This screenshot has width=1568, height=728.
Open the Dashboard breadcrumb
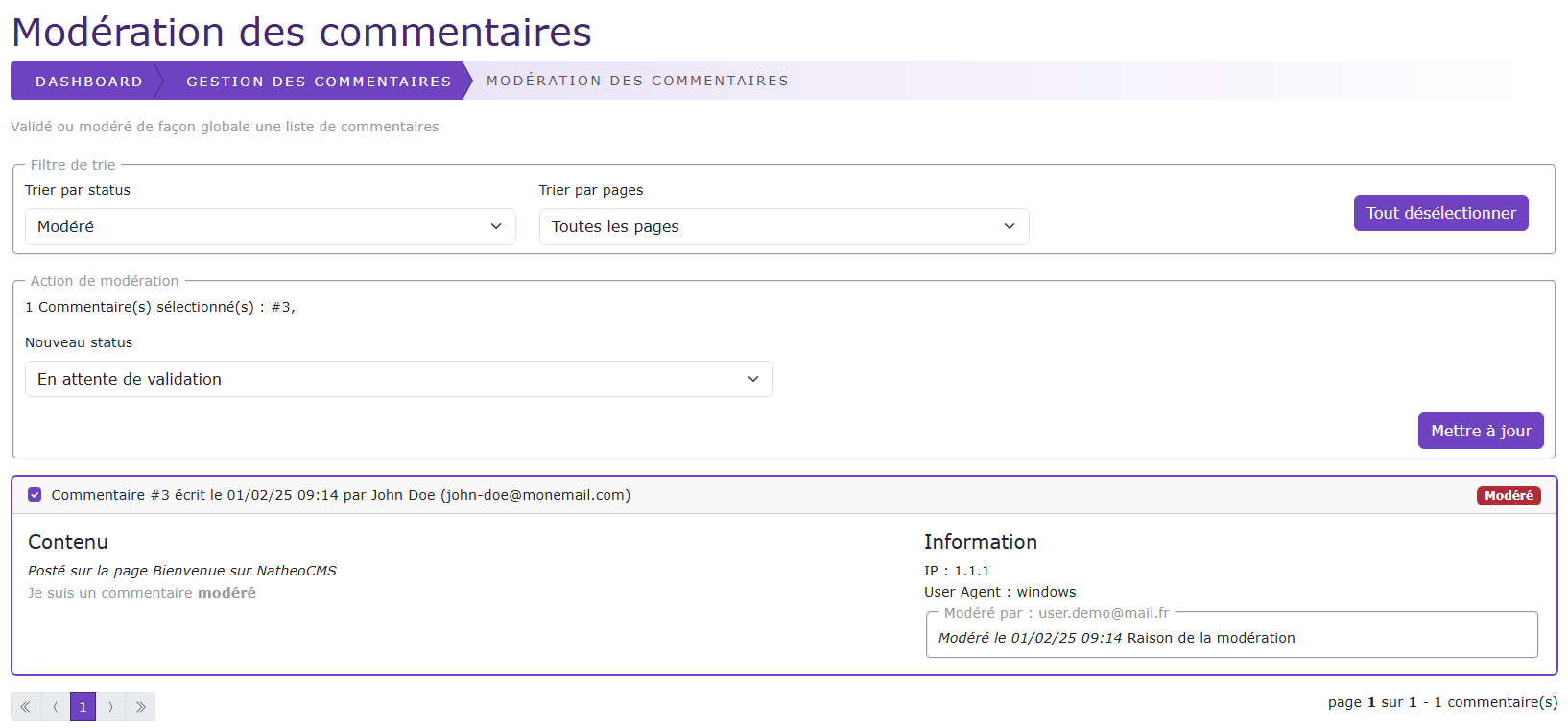(88, 82)
